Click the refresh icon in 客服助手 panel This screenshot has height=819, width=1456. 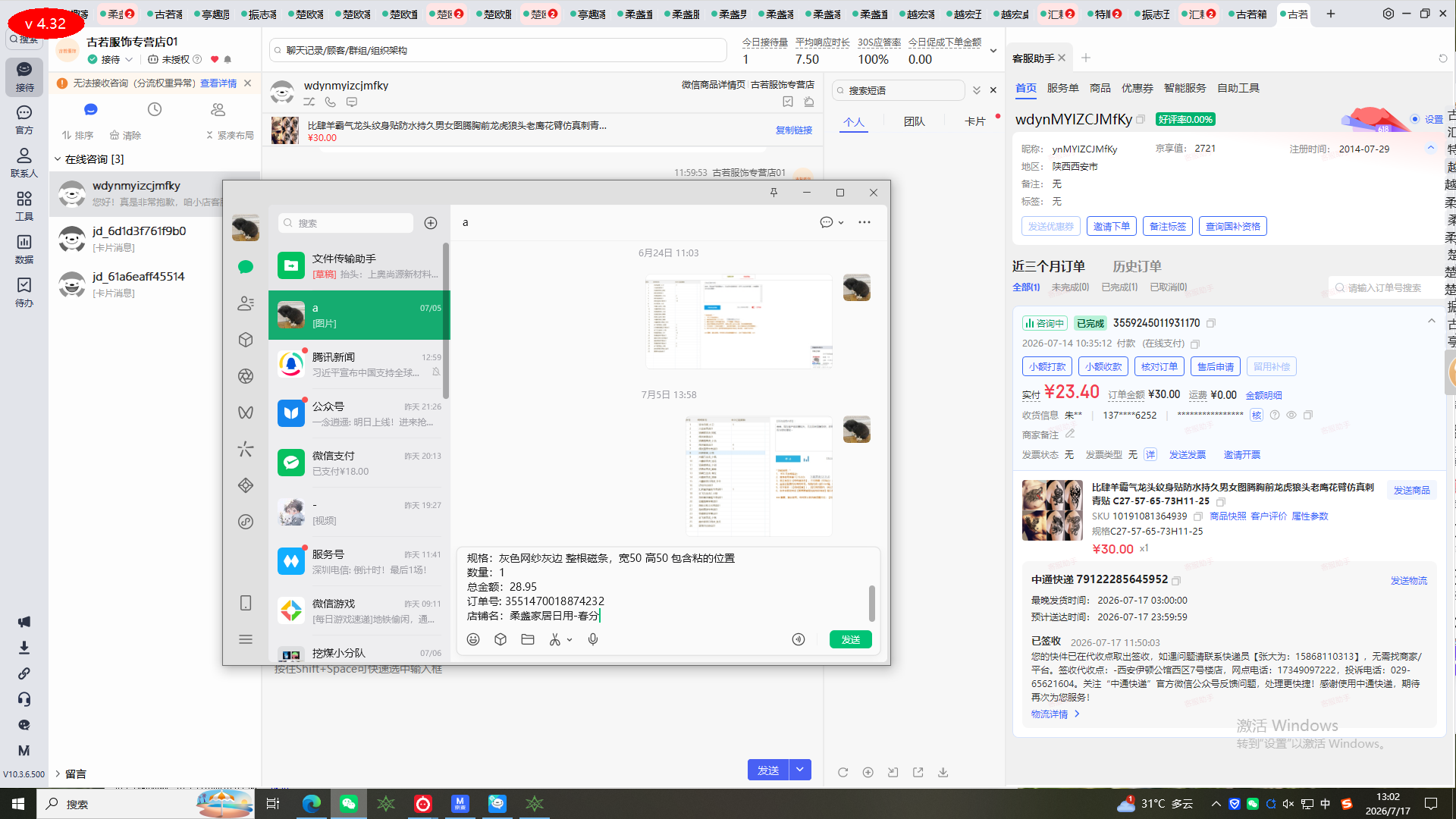coord(1442,58)
